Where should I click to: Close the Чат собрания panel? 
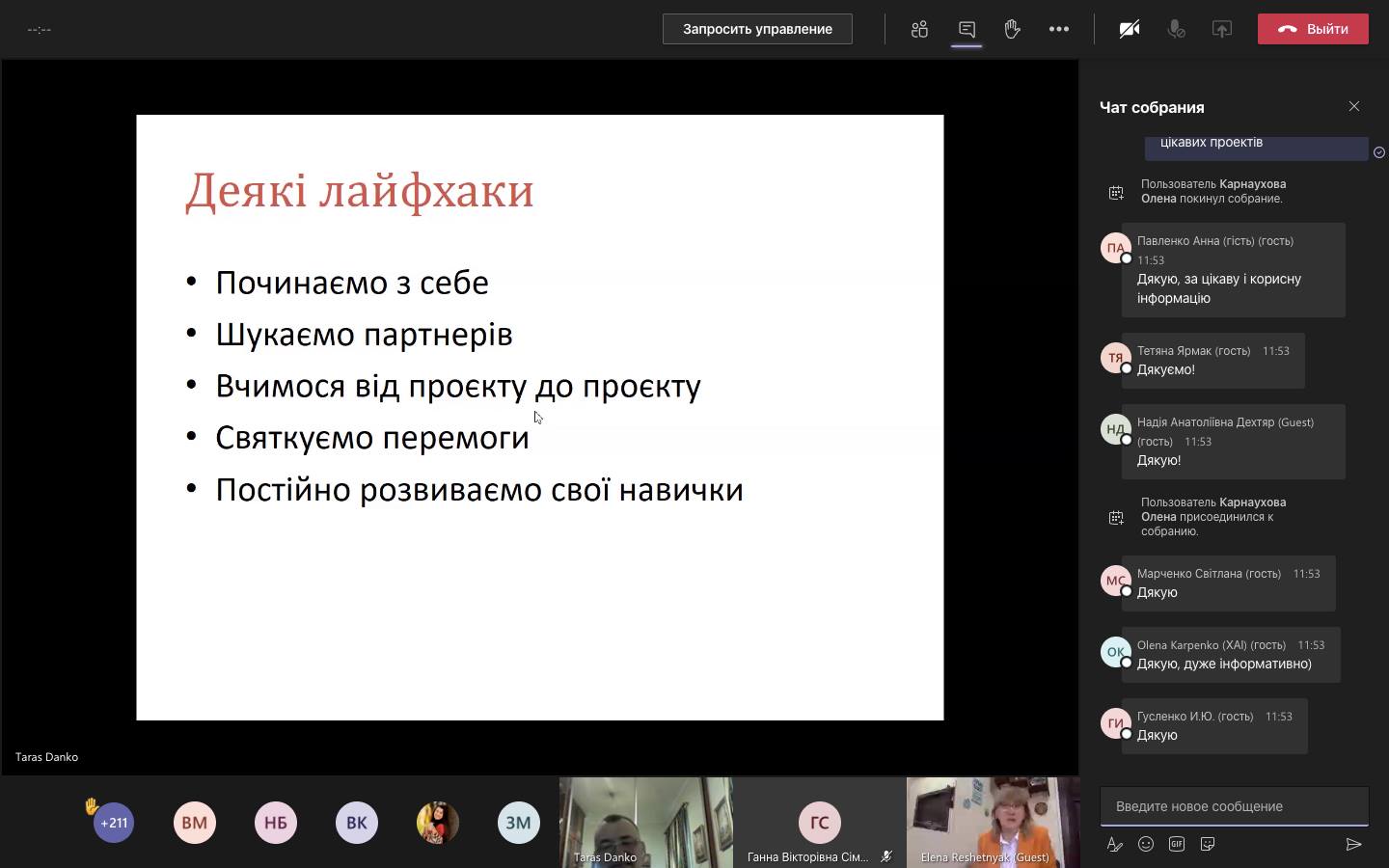click(1354, 106)
